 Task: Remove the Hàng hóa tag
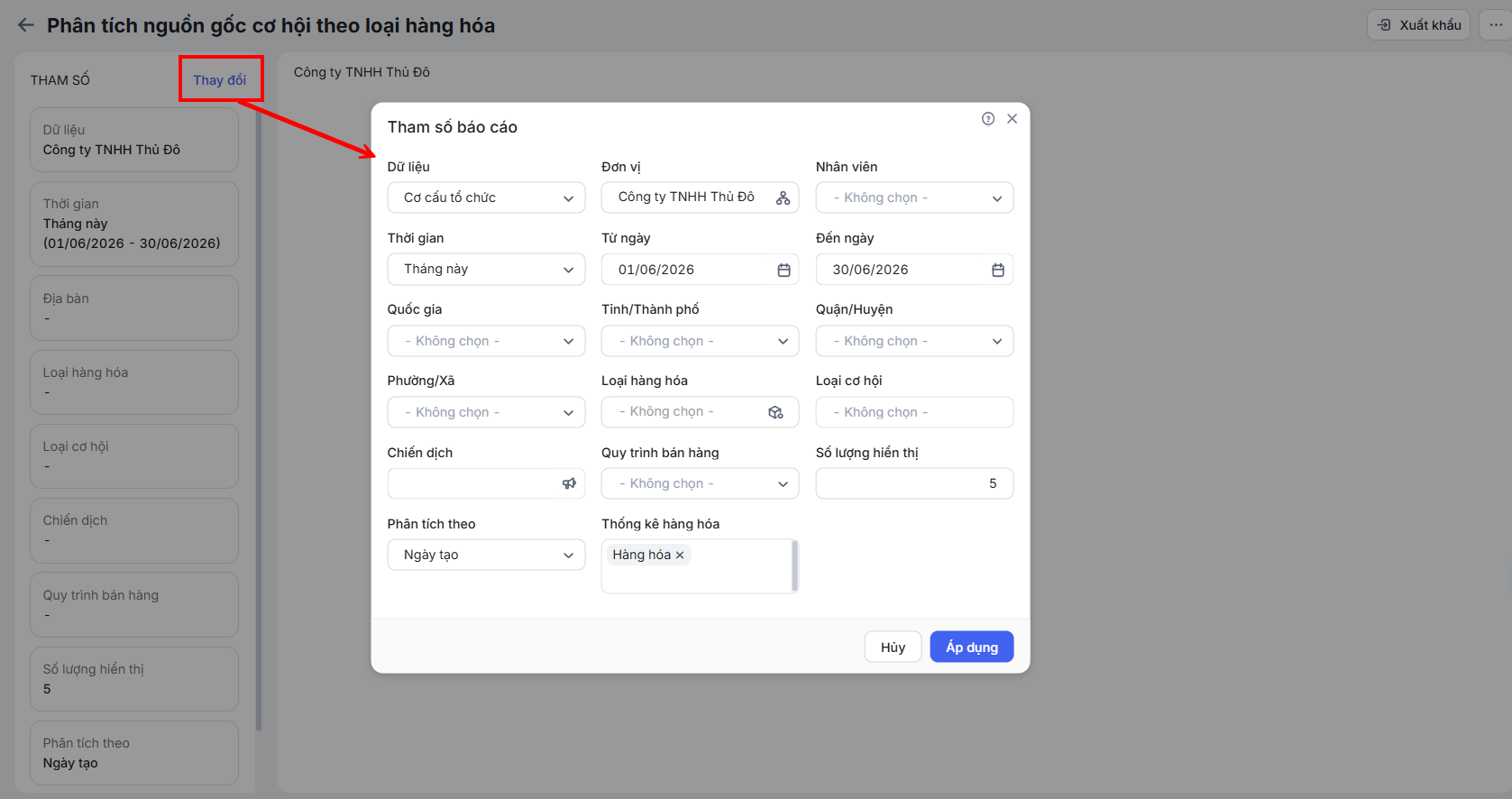(x=680, y=555)
